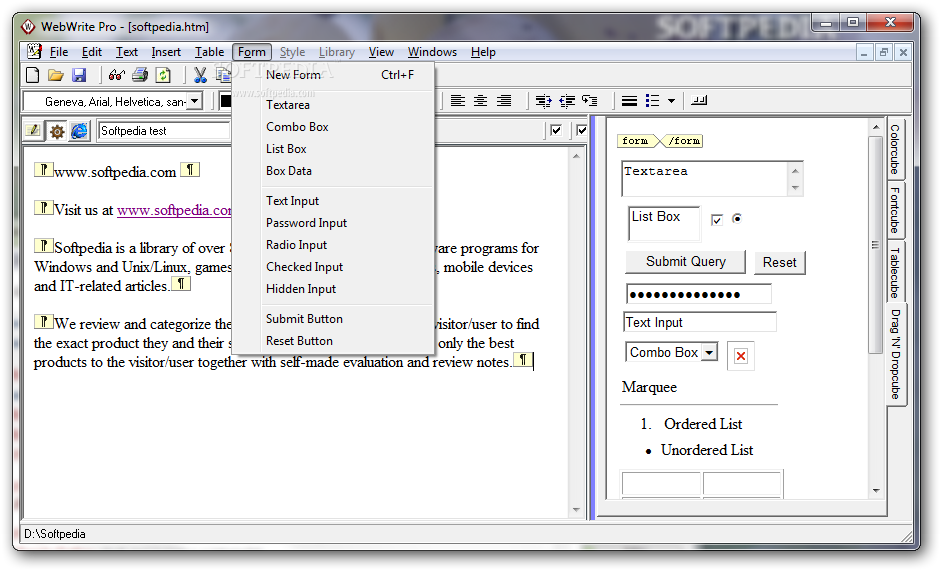
Task: Select the opening form tag
Action: point(636,141)
